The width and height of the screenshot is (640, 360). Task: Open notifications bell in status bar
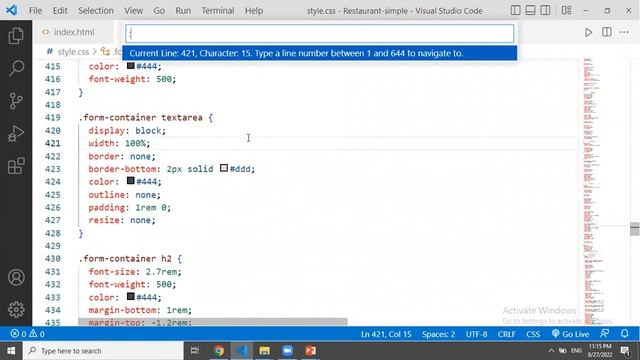pos(624,334)
